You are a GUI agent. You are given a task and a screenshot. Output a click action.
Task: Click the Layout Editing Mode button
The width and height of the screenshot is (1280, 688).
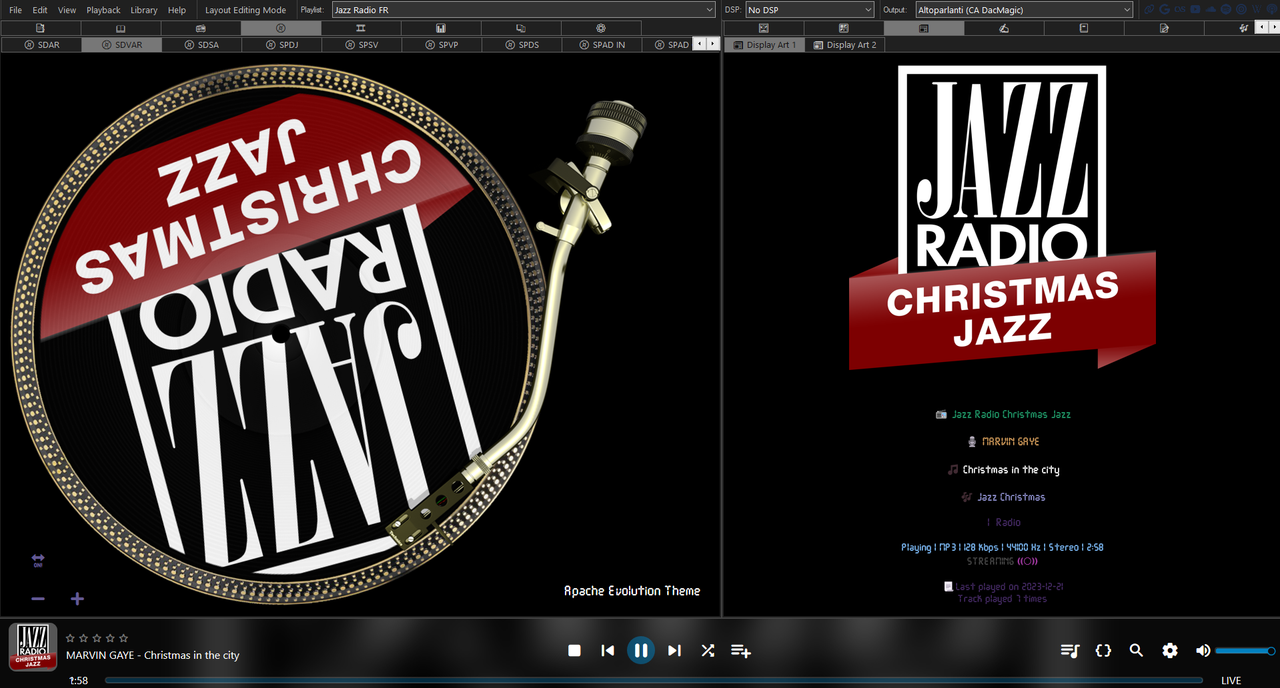[x=245, y=10]
